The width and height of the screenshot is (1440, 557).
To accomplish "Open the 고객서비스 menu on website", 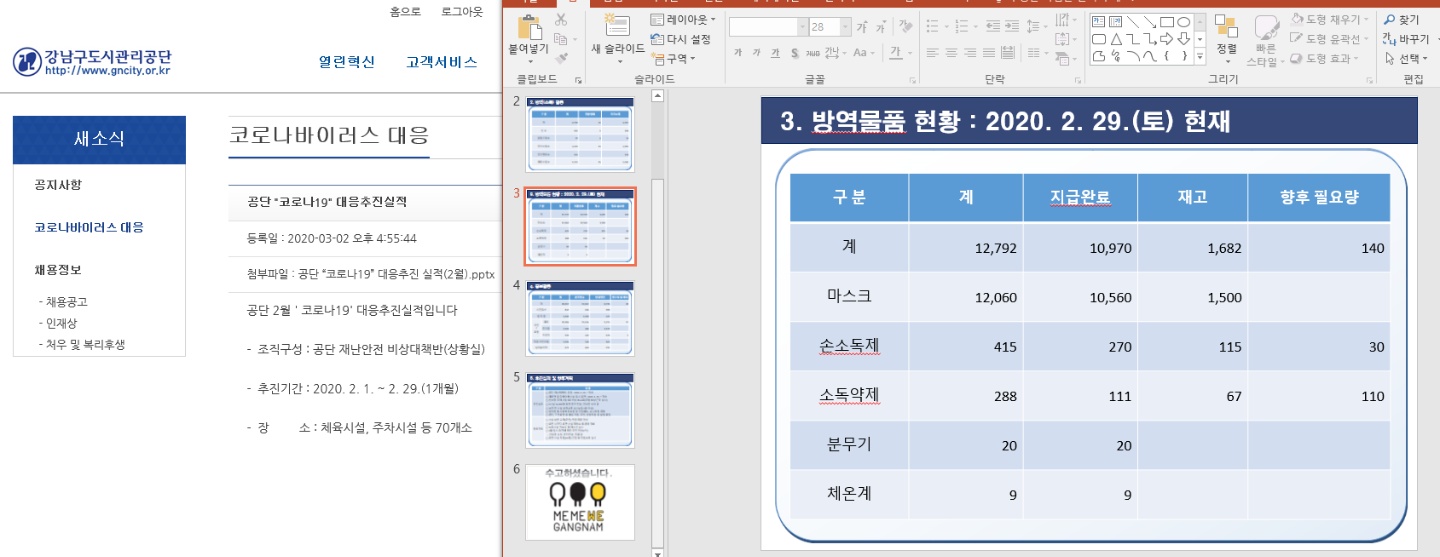I will 441,62.
